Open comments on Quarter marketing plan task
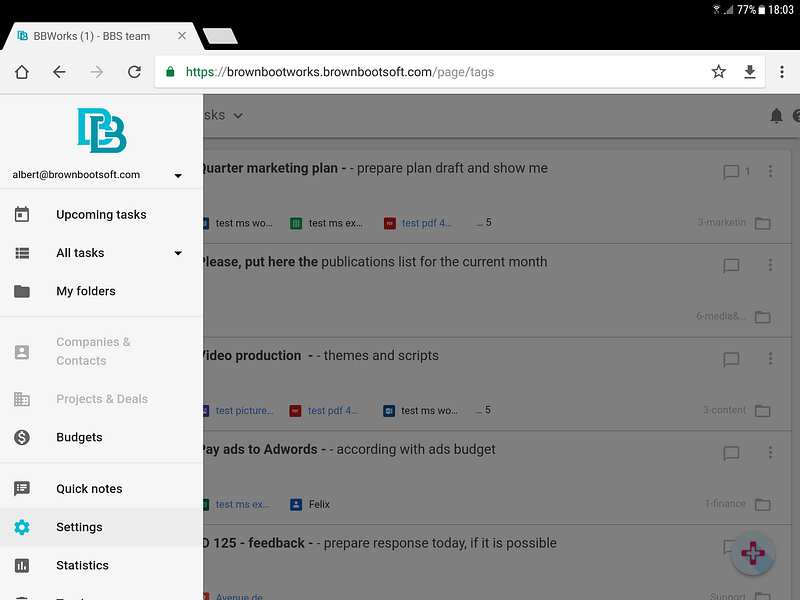Screen dimensions: 800x600 [731, 172]
